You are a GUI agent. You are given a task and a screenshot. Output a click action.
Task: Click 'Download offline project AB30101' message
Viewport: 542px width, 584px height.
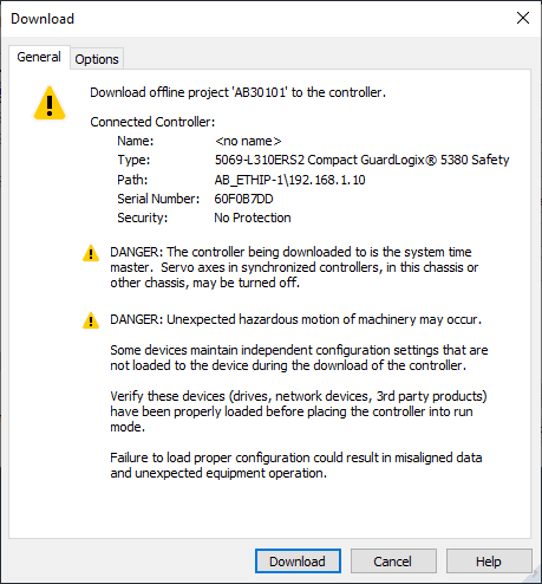coord(238,92)
